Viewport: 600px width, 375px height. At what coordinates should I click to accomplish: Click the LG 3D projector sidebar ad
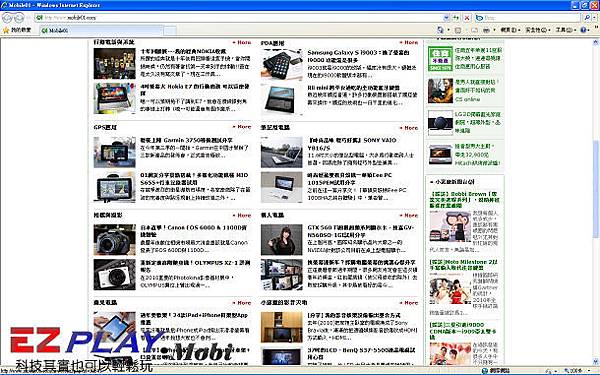[465, 122]
